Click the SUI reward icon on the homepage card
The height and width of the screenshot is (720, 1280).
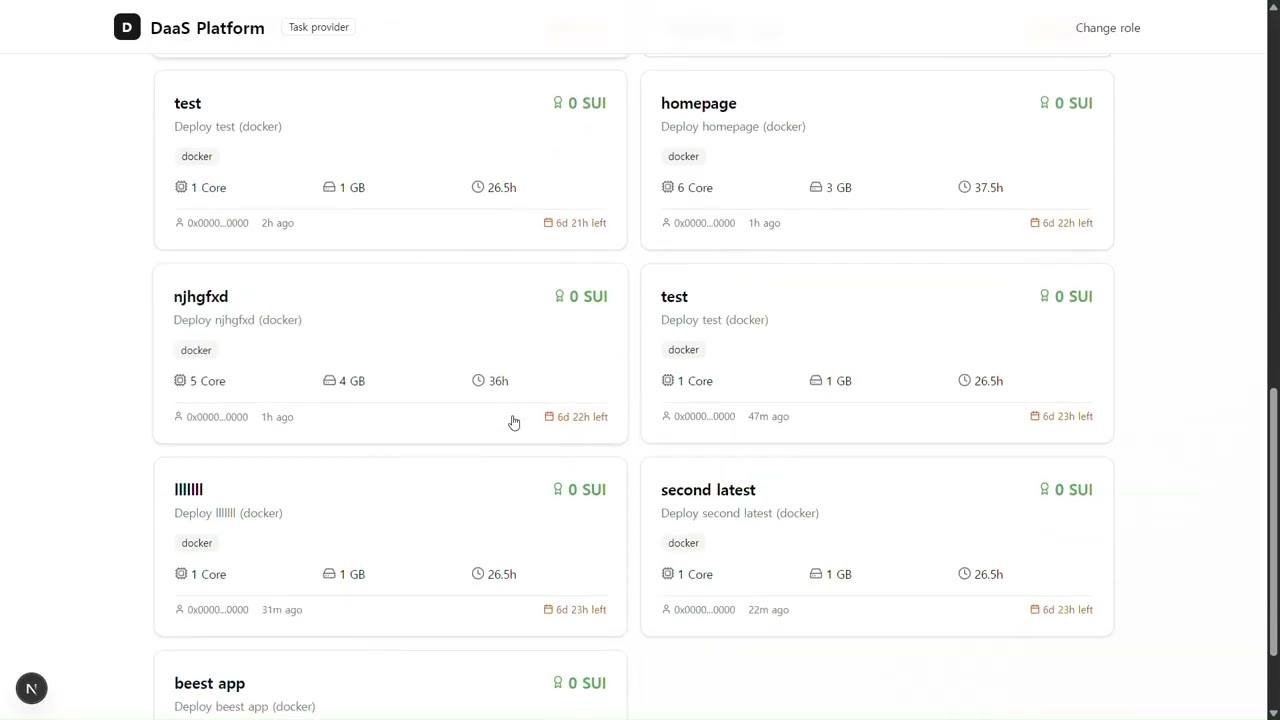coord(1044,103)
